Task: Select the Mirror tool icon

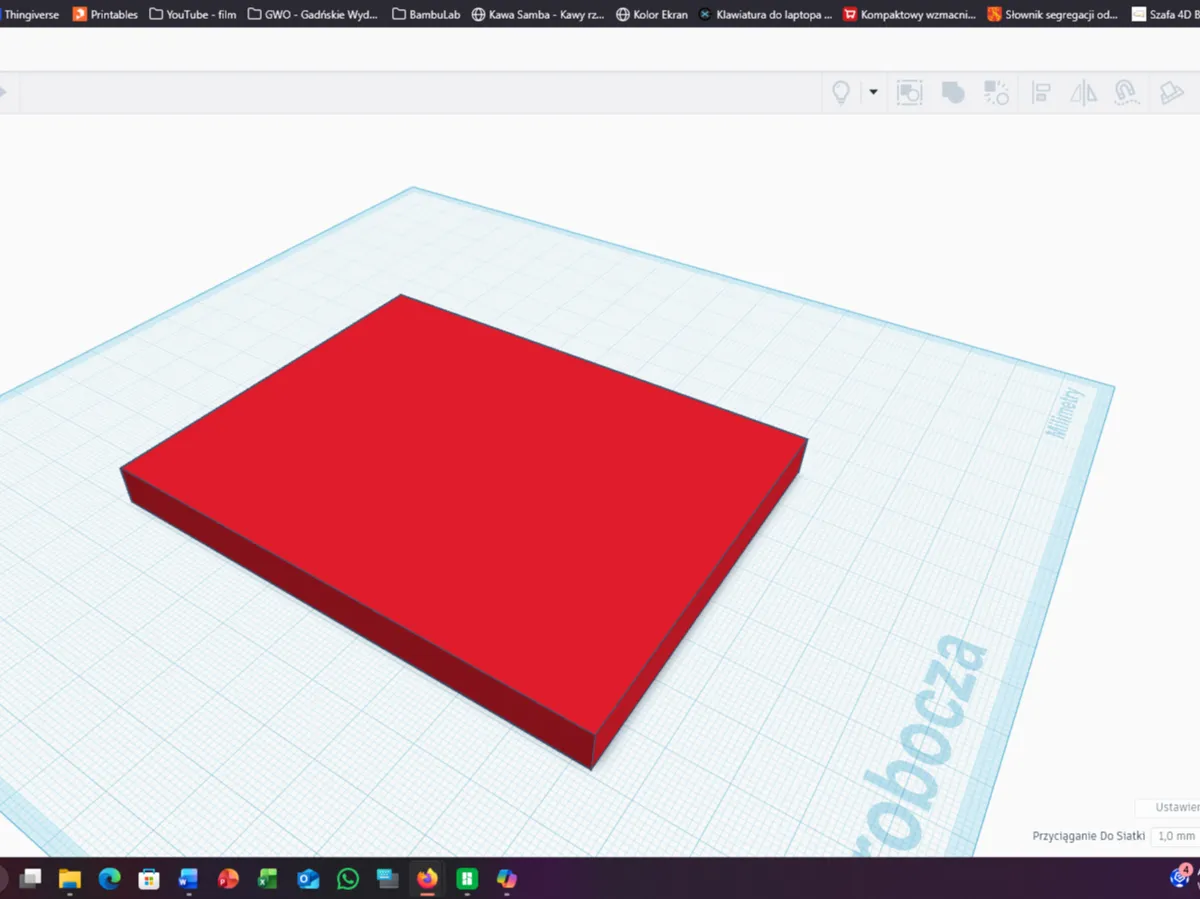Action: tap(1083, 93)
